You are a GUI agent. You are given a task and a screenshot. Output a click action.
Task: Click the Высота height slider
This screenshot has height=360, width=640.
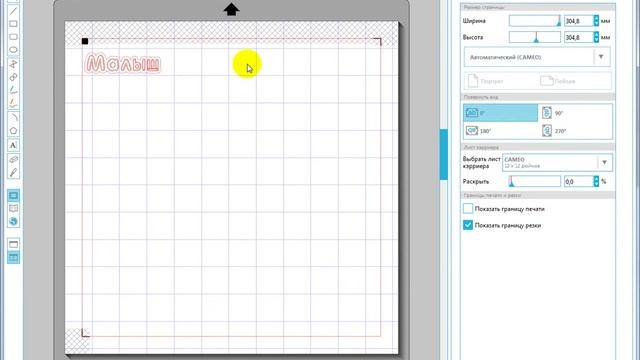click(535, 37)
